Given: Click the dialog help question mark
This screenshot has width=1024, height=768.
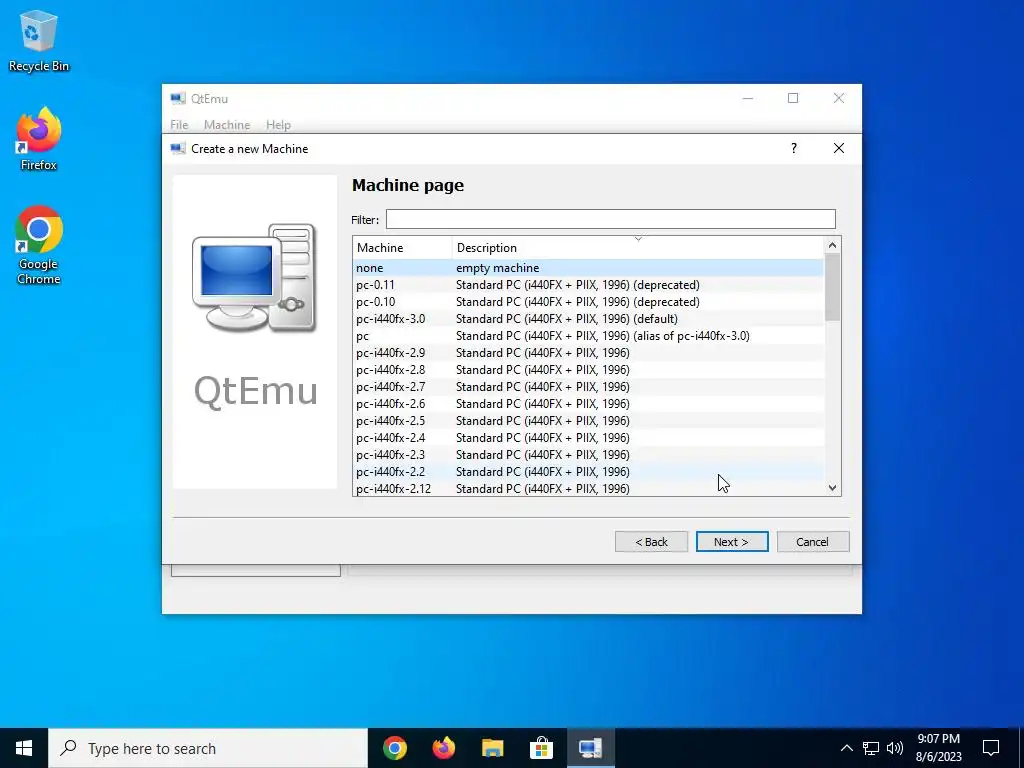Looking at the screenshot, I should click(x=793, y=148).
